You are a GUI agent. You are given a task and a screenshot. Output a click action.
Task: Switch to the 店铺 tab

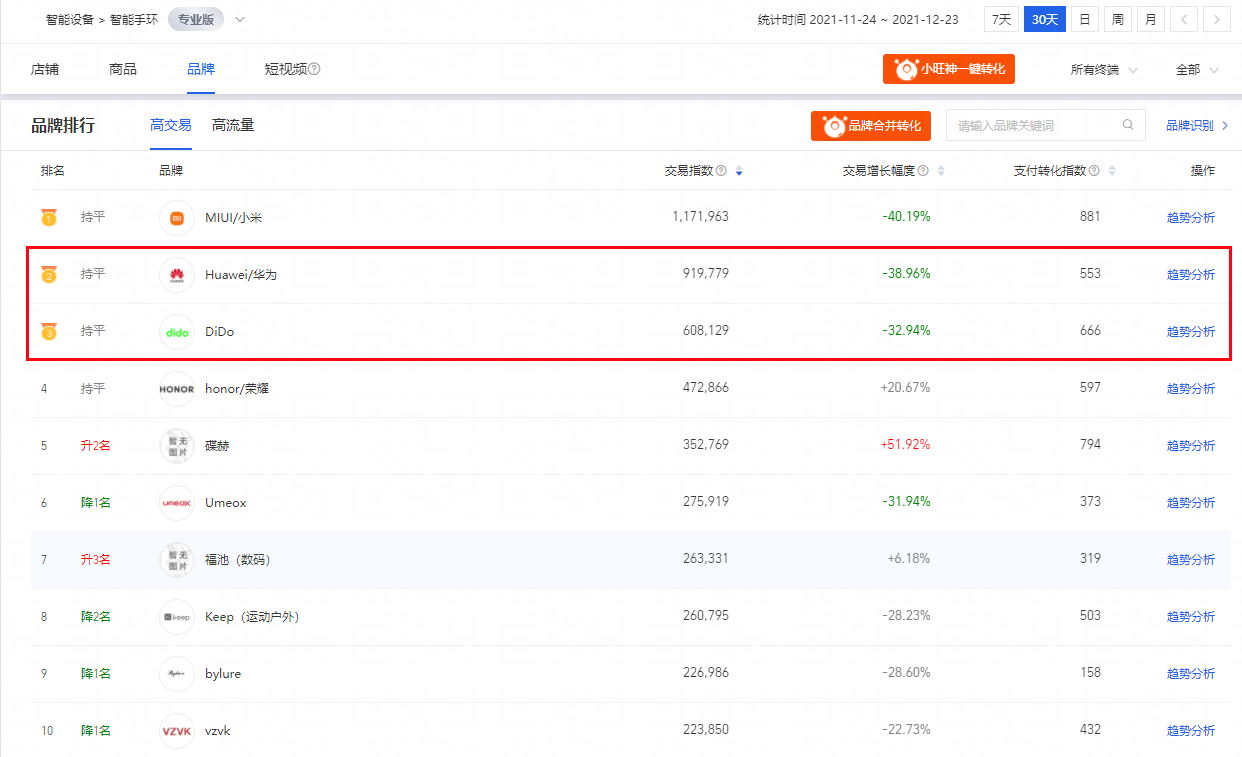[45, 69]
